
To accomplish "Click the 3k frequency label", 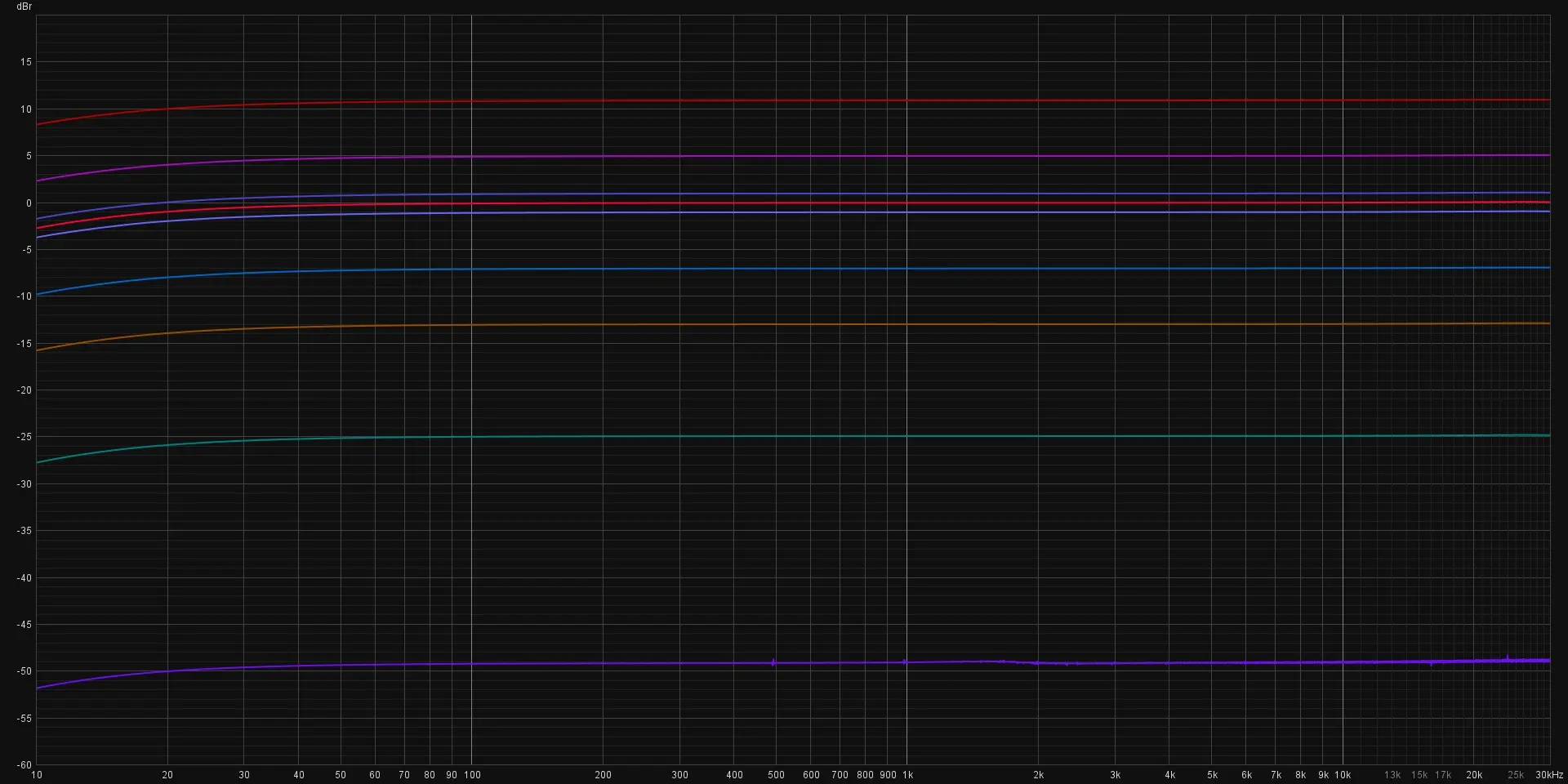I will tap(1116, 775).
